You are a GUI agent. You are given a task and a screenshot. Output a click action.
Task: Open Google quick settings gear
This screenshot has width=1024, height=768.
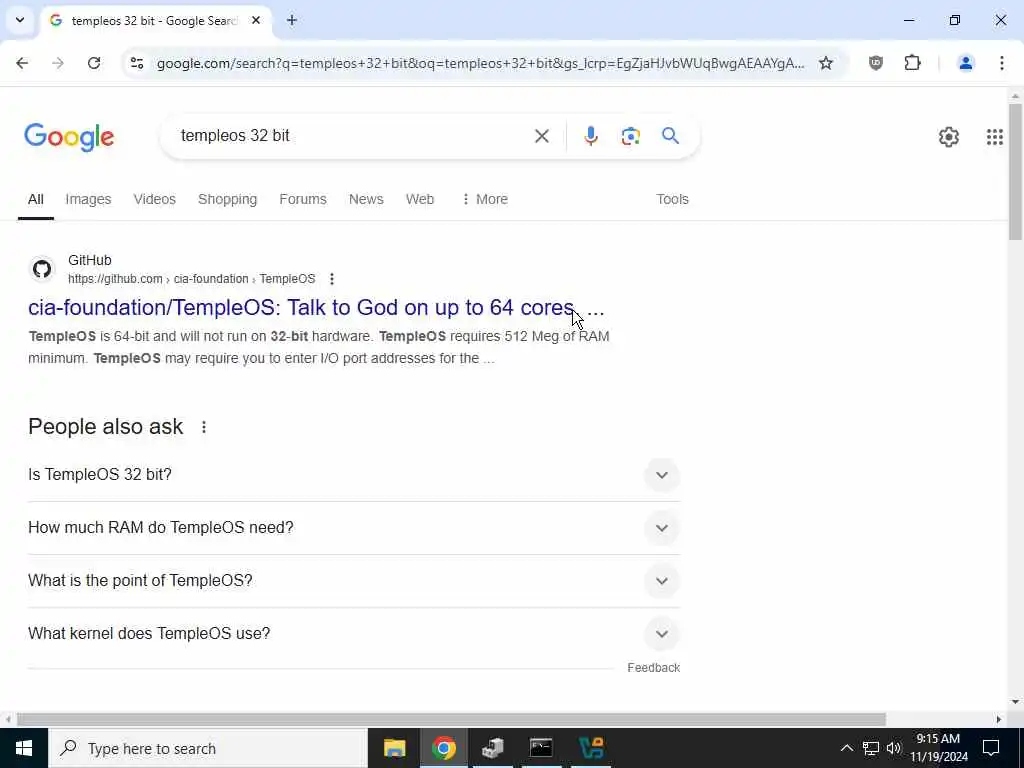point(948,136)
